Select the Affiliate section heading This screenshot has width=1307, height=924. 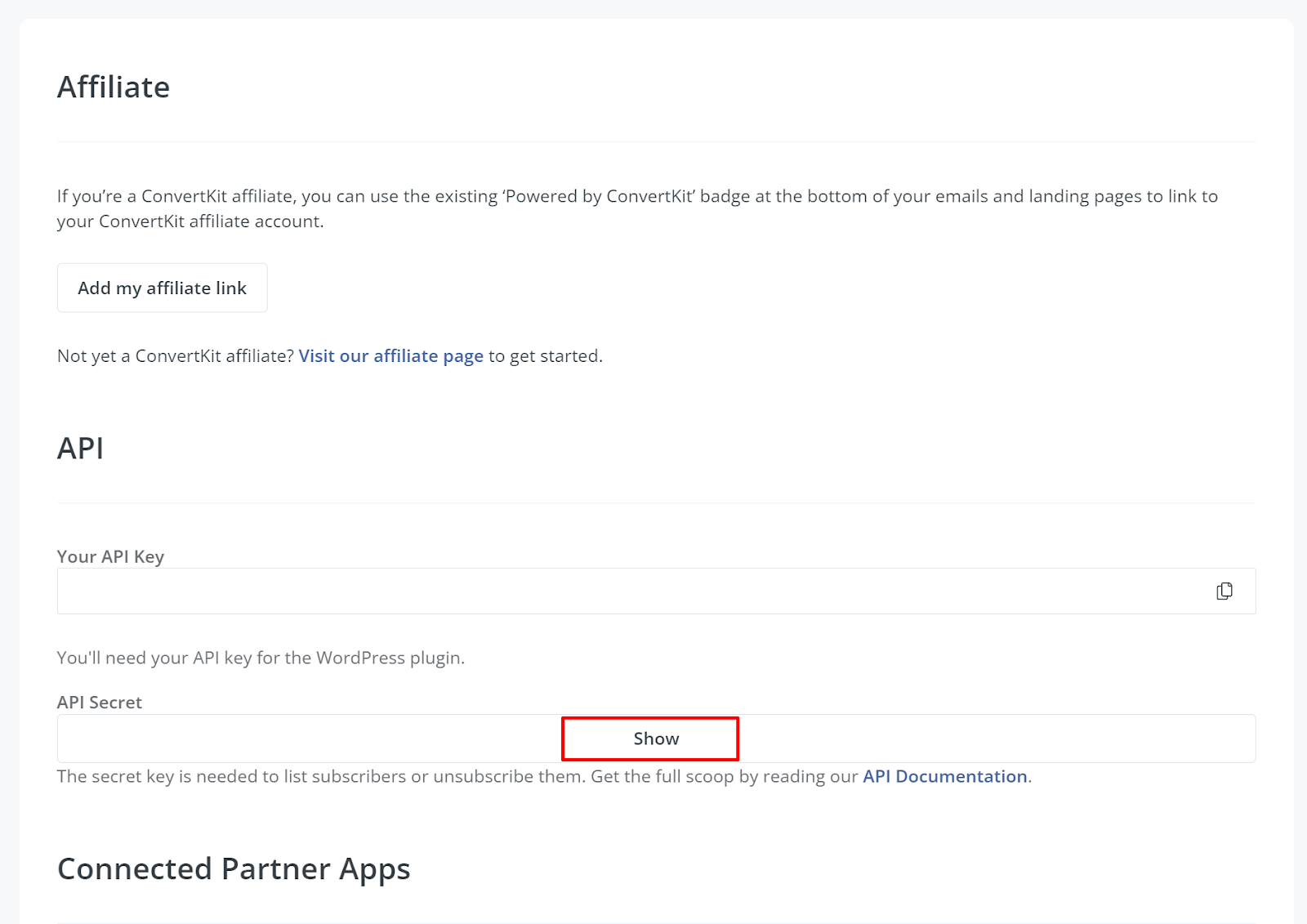(114, 87)
